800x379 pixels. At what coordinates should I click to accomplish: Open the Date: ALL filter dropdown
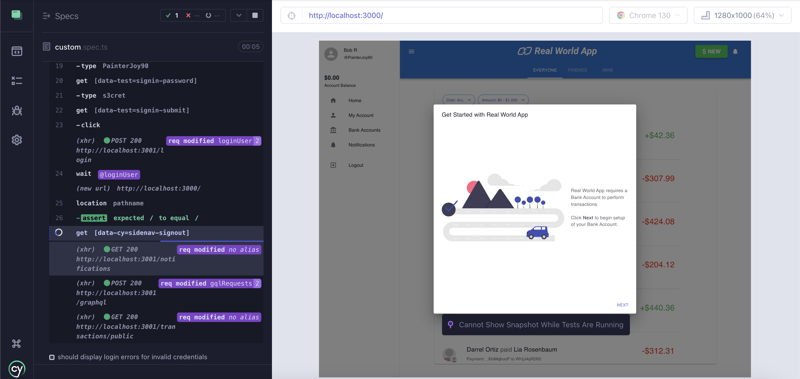click(458, 99)
